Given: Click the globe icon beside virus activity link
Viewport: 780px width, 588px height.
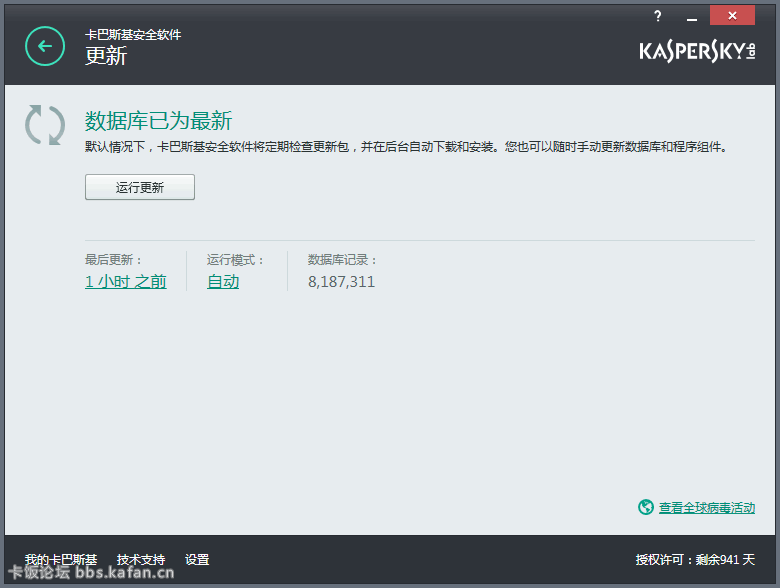Looking at the screenshot, I should [646, 507].
